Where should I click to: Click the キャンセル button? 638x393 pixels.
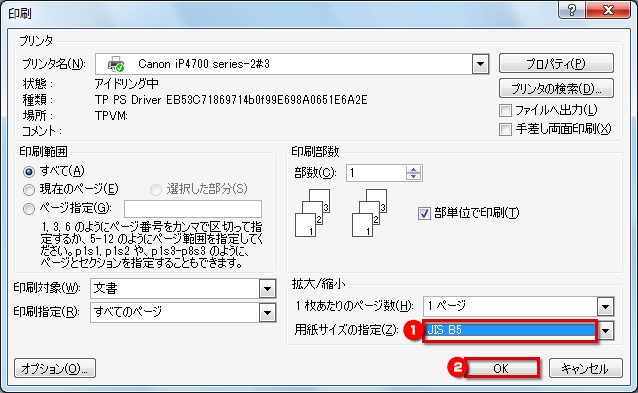[x=585, y=368]
